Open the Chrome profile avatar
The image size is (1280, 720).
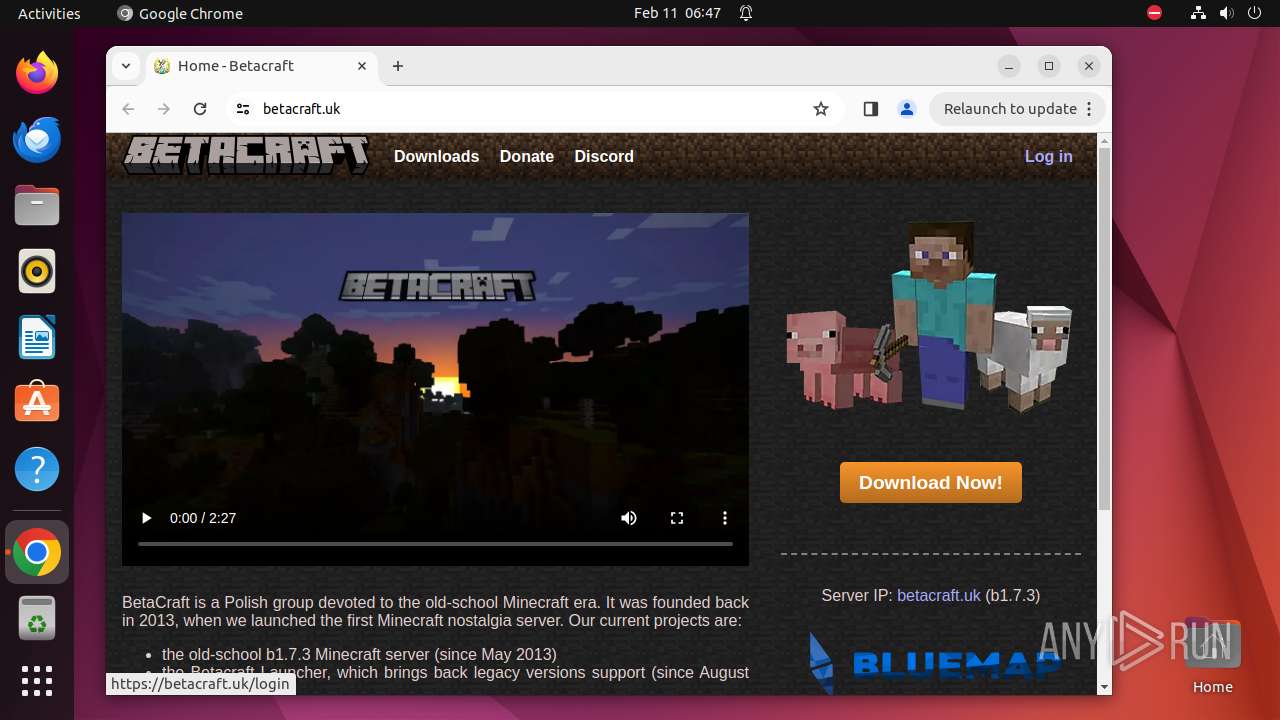point(907,109)
